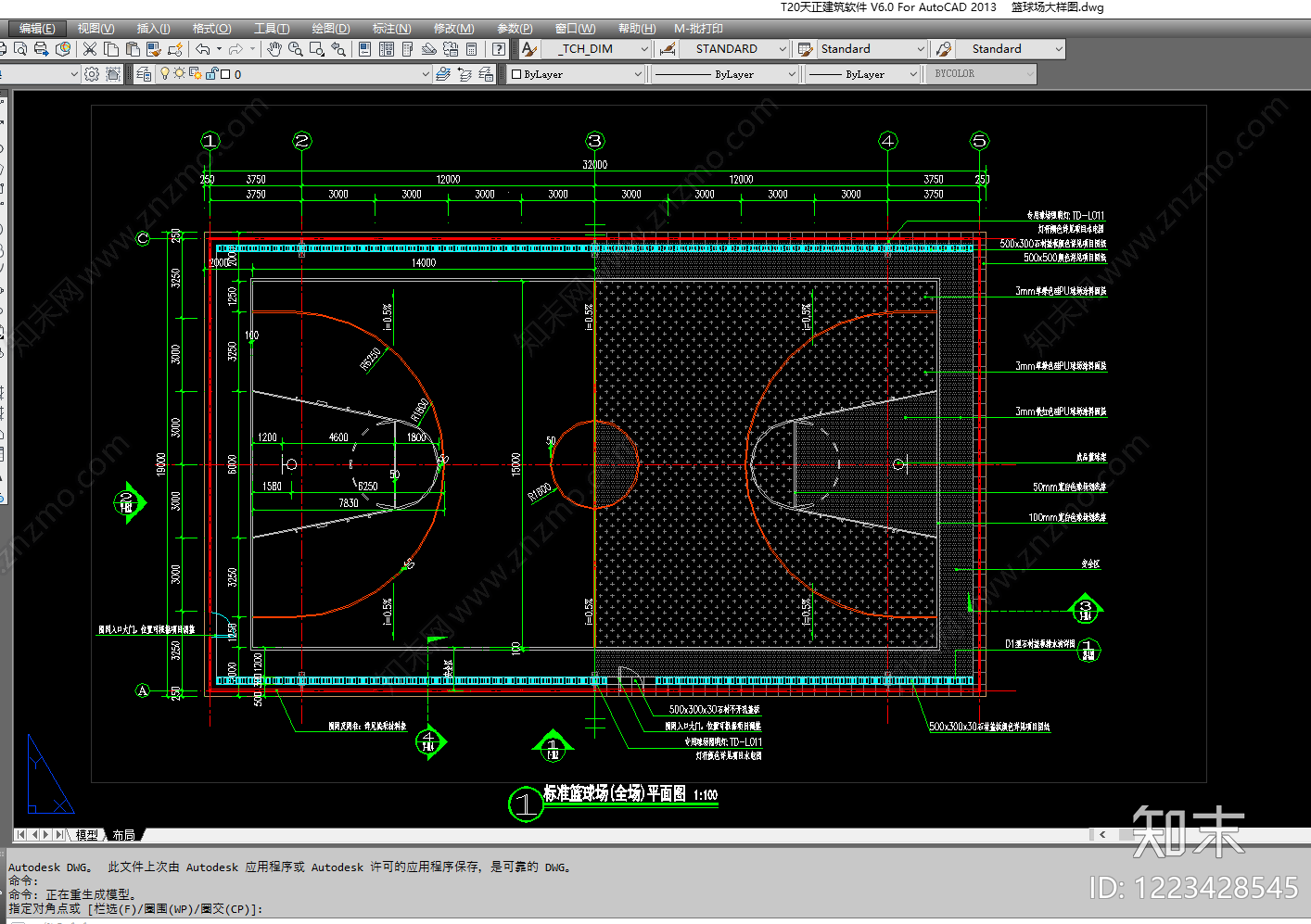Click the Redo arrow icon
This screenshot has height=924, width=1311.
[235, 48]
